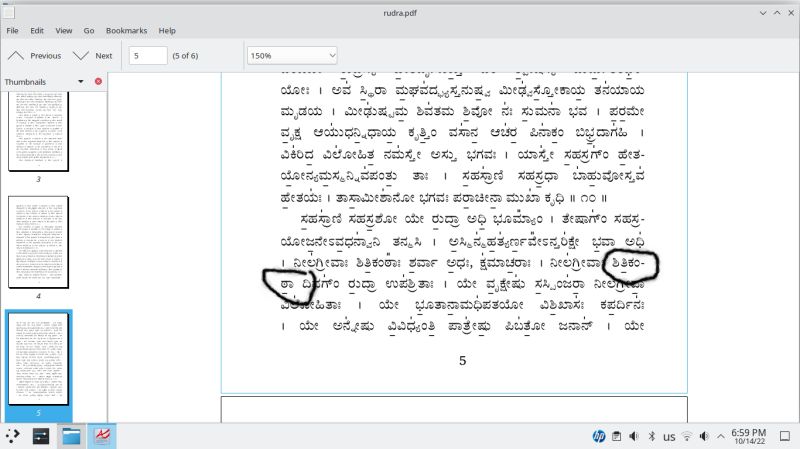The image size is (800, 449).
Task: Open the terminal-like taskbar app icon
Action: [x=41, y=436]
